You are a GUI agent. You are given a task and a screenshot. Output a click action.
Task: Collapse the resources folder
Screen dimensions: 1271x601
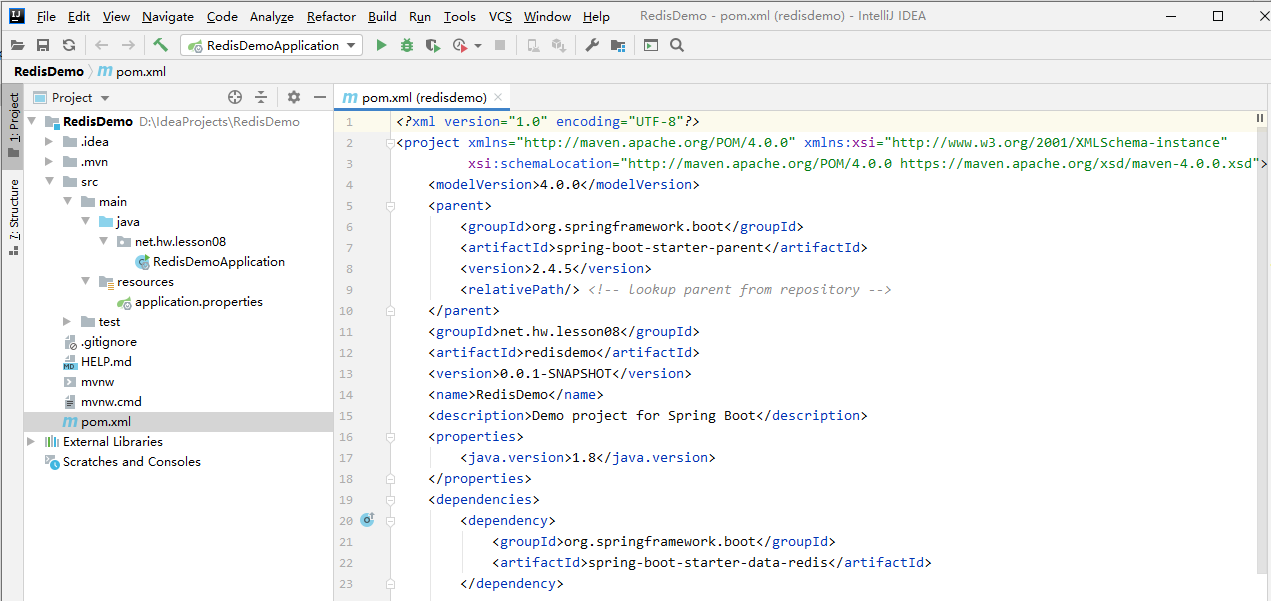(x=86, y=281)
